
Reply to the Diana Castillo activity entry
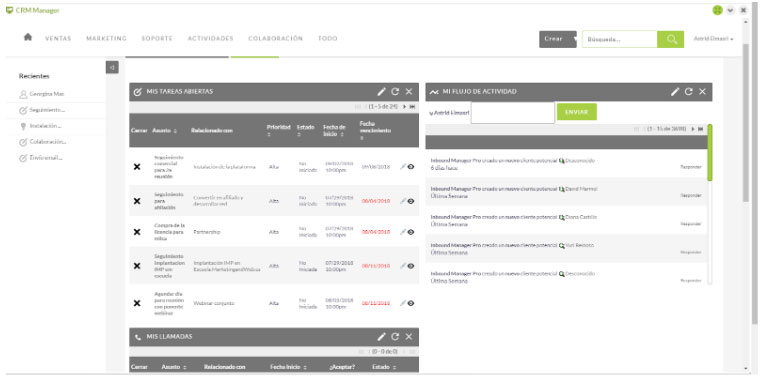click(691, 224)
